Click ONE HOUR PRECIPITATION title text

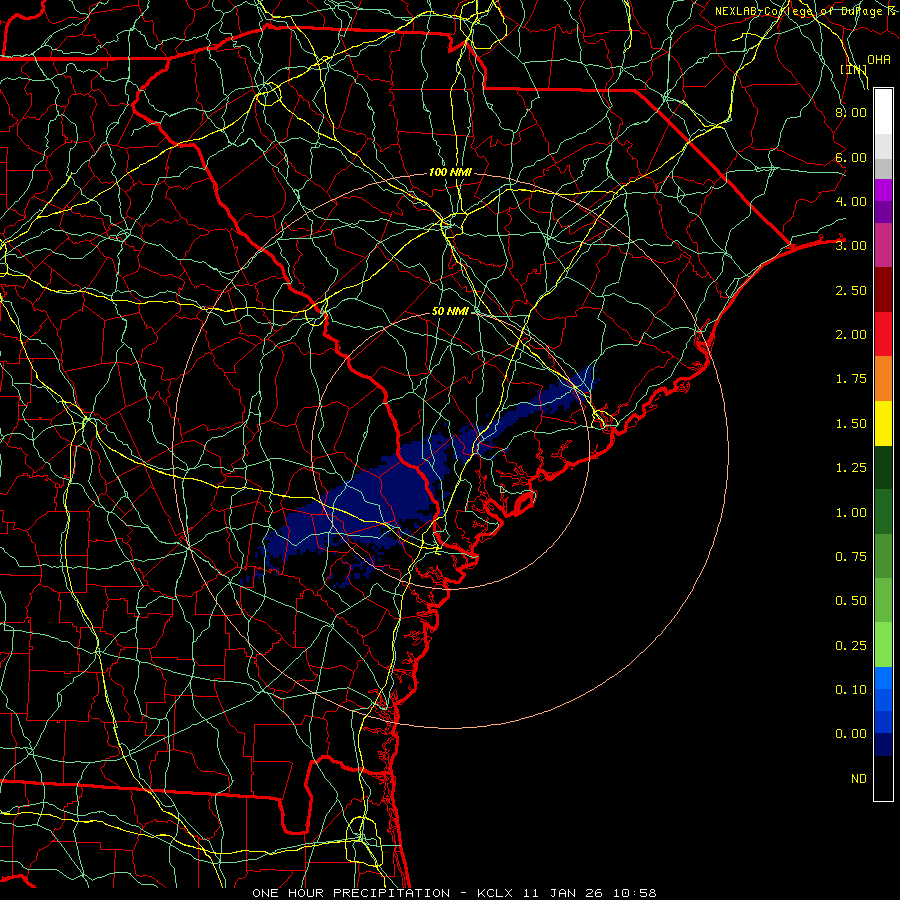coord(351,893)
